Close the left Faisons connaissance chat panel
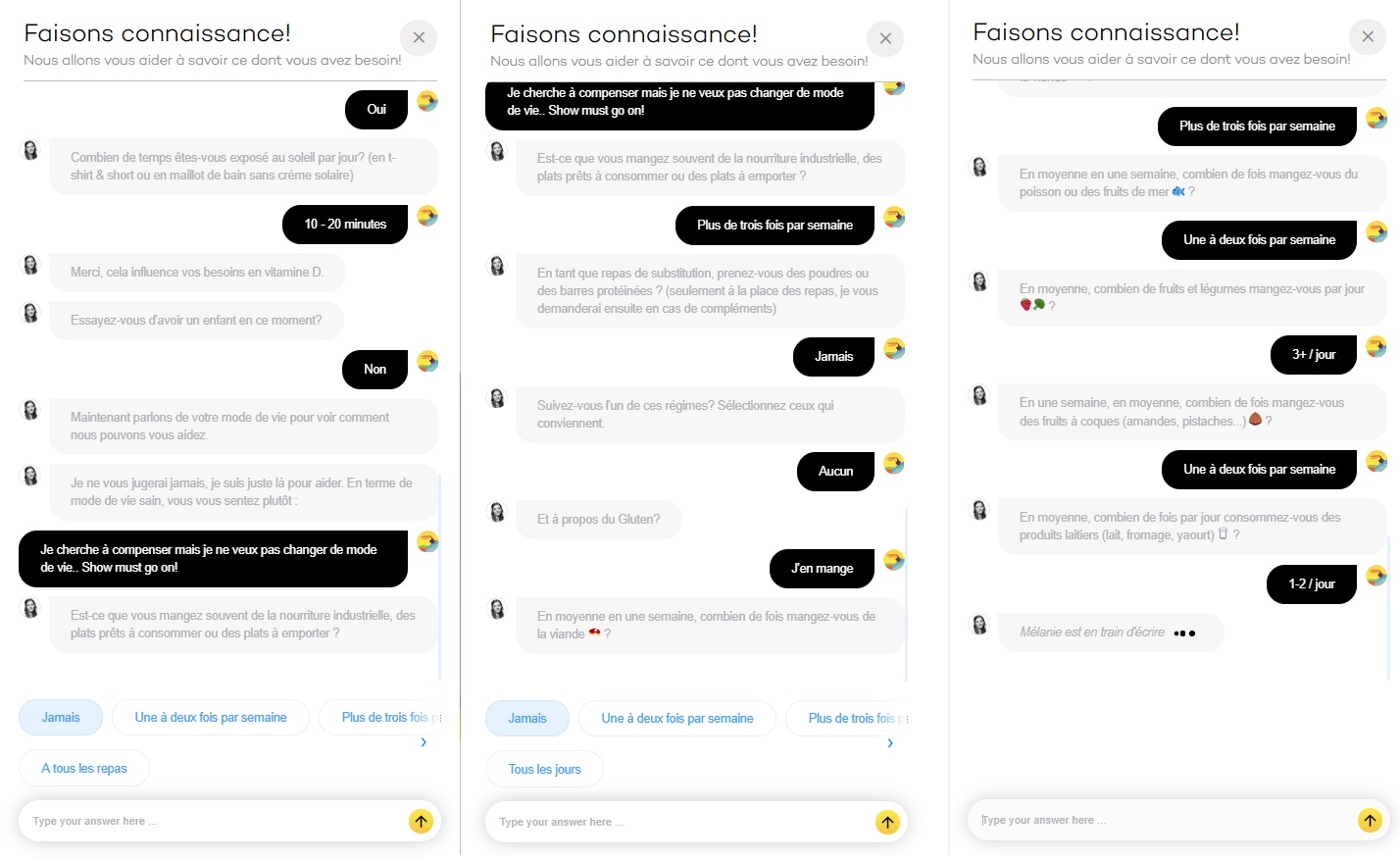The width and height of the screenshot is (1400, 860). 419,38
